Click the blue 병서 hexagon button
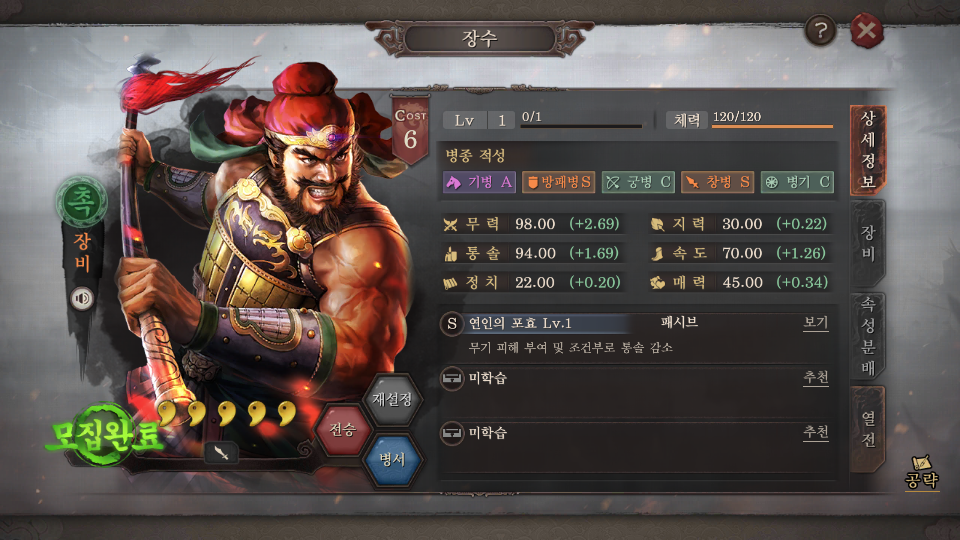 tap(392, 459)
